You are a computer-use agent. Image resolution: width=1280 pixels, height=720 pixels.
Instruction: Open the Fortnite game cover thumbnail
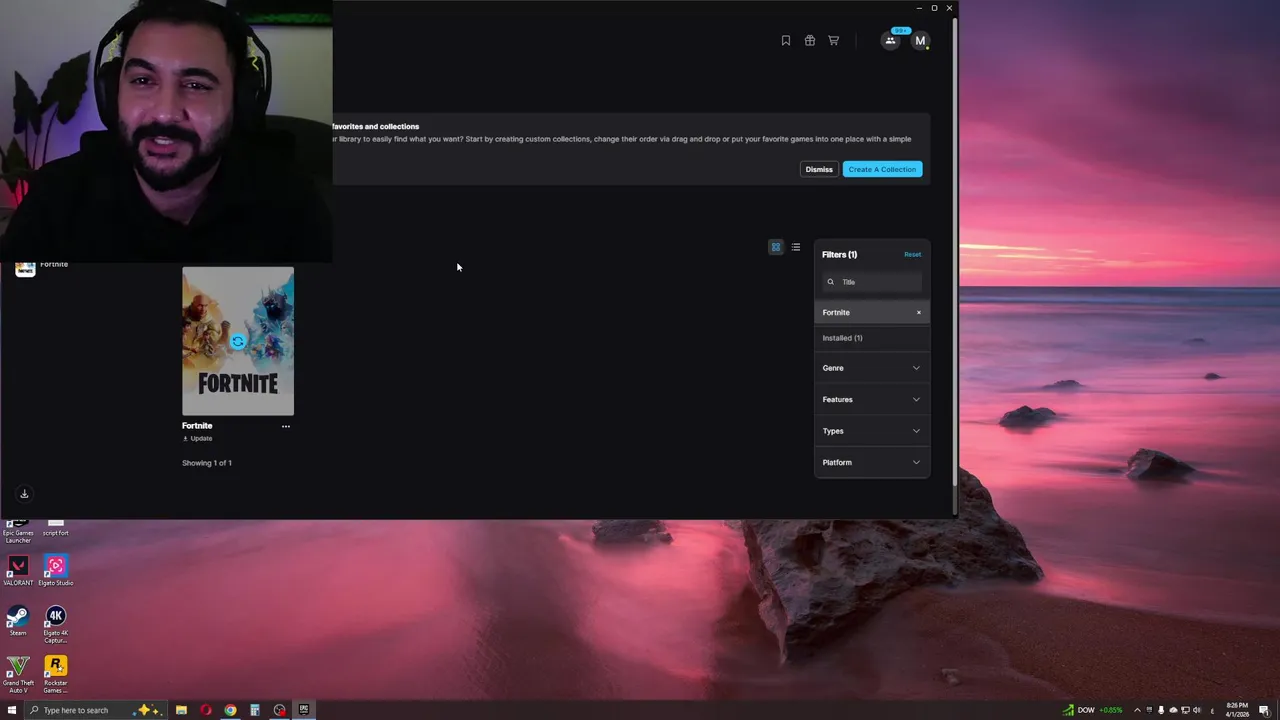[238, 341]
